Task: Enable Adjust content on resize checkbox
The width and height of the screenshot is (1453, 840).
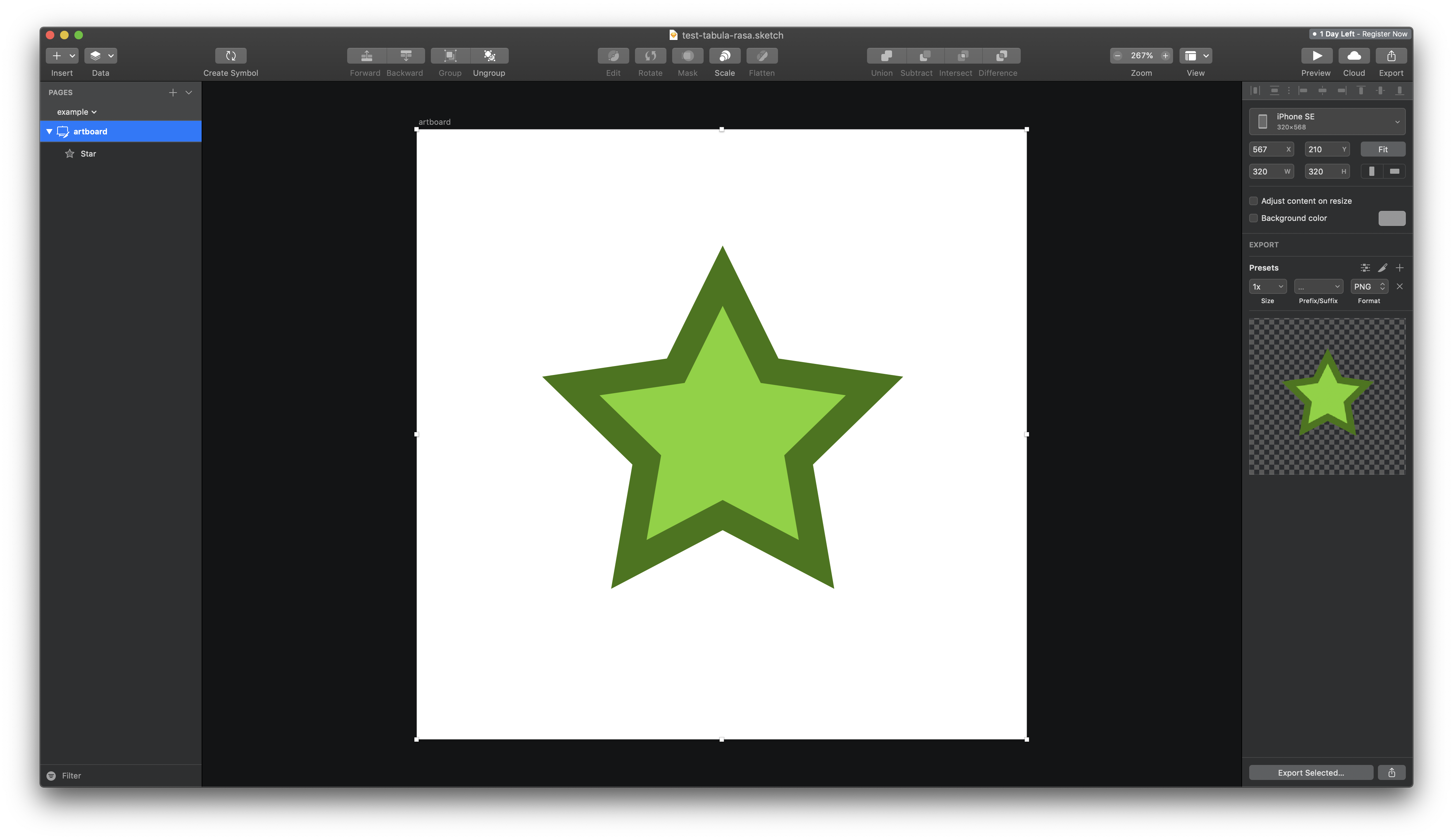Action: (1253, 201)
